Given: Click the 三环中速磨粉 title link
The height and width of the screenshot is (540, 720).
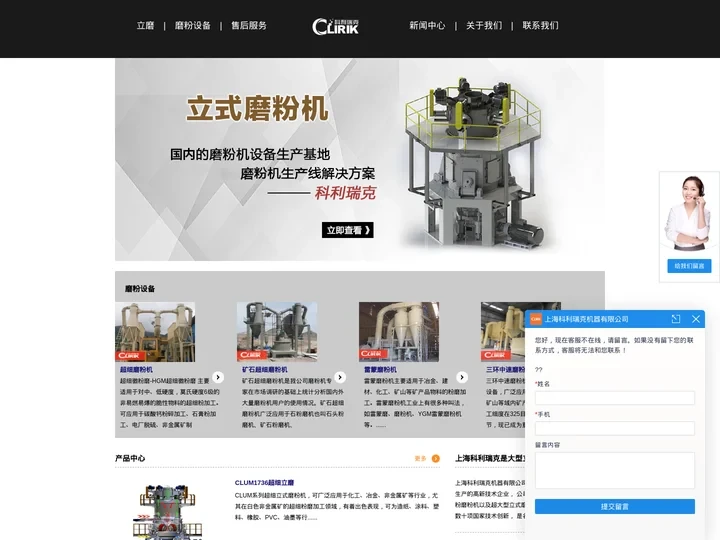Looking at the screenshot, I should click(x=505, y=369).
